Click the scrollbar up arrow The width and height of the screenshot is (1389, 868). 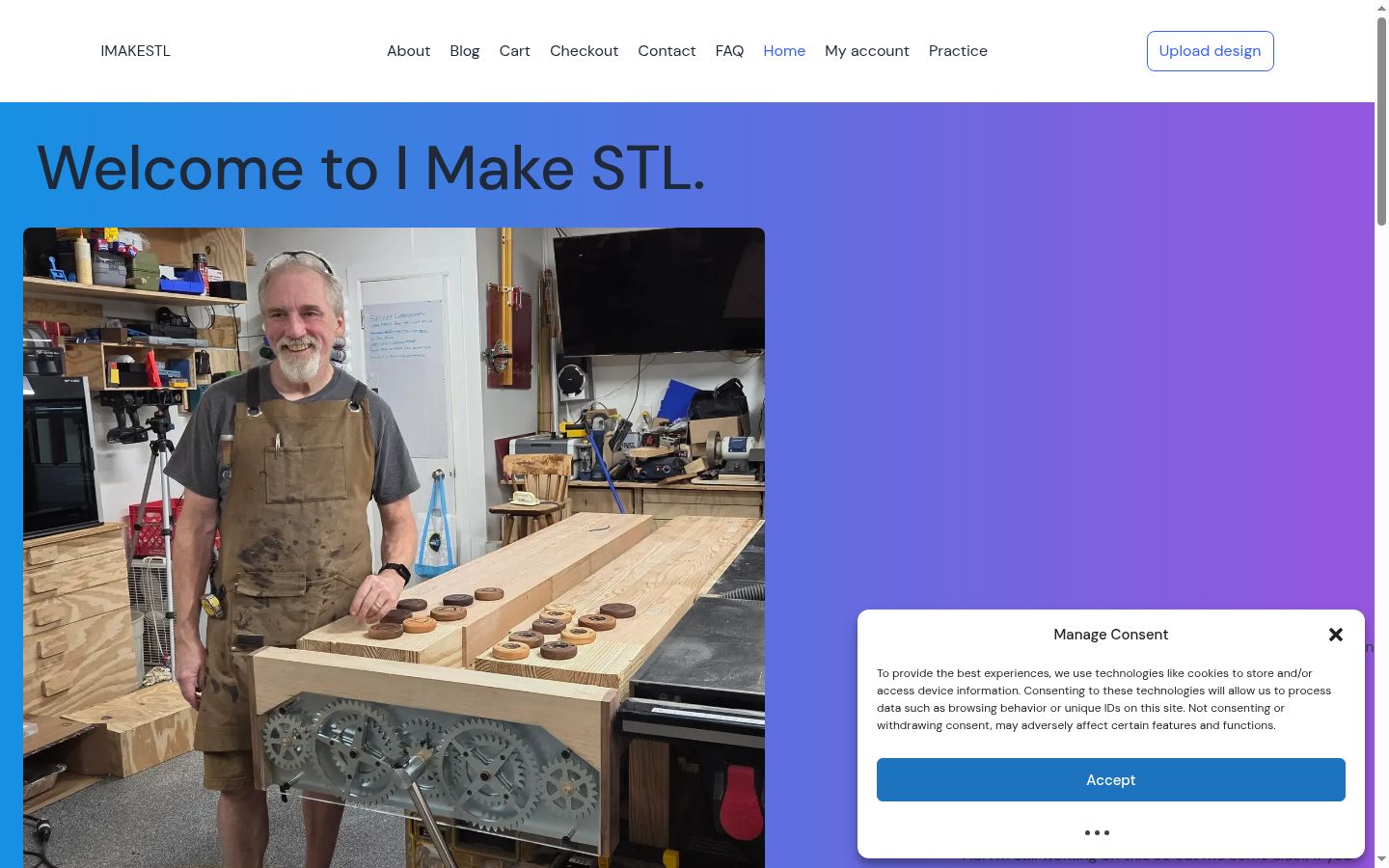pyautogui.click(x=1381, y=7)
